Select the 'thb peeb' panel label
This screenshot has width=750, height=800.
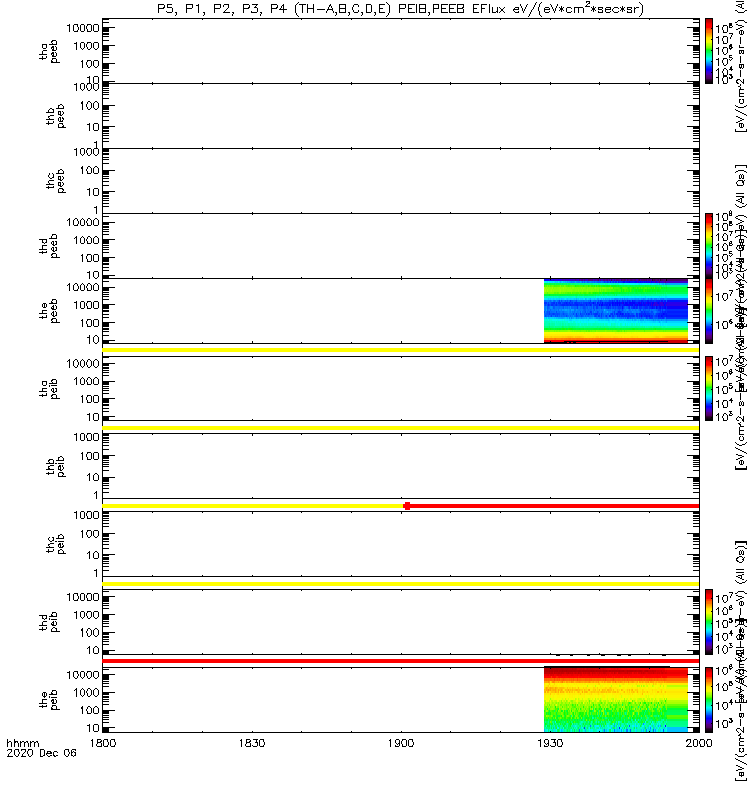click(x=55, y=116)
